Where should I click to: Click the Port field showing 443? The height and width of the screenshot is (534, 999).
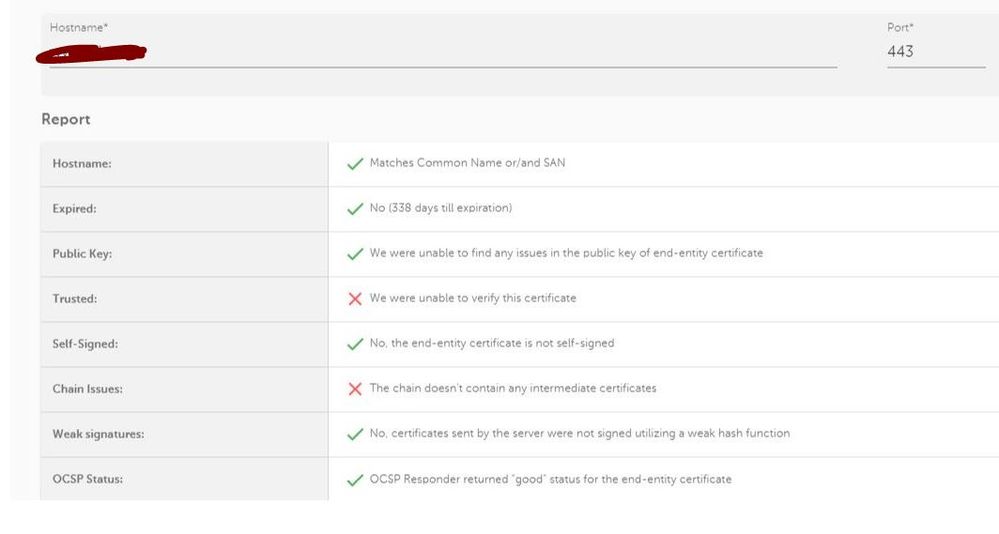[934, 52]
